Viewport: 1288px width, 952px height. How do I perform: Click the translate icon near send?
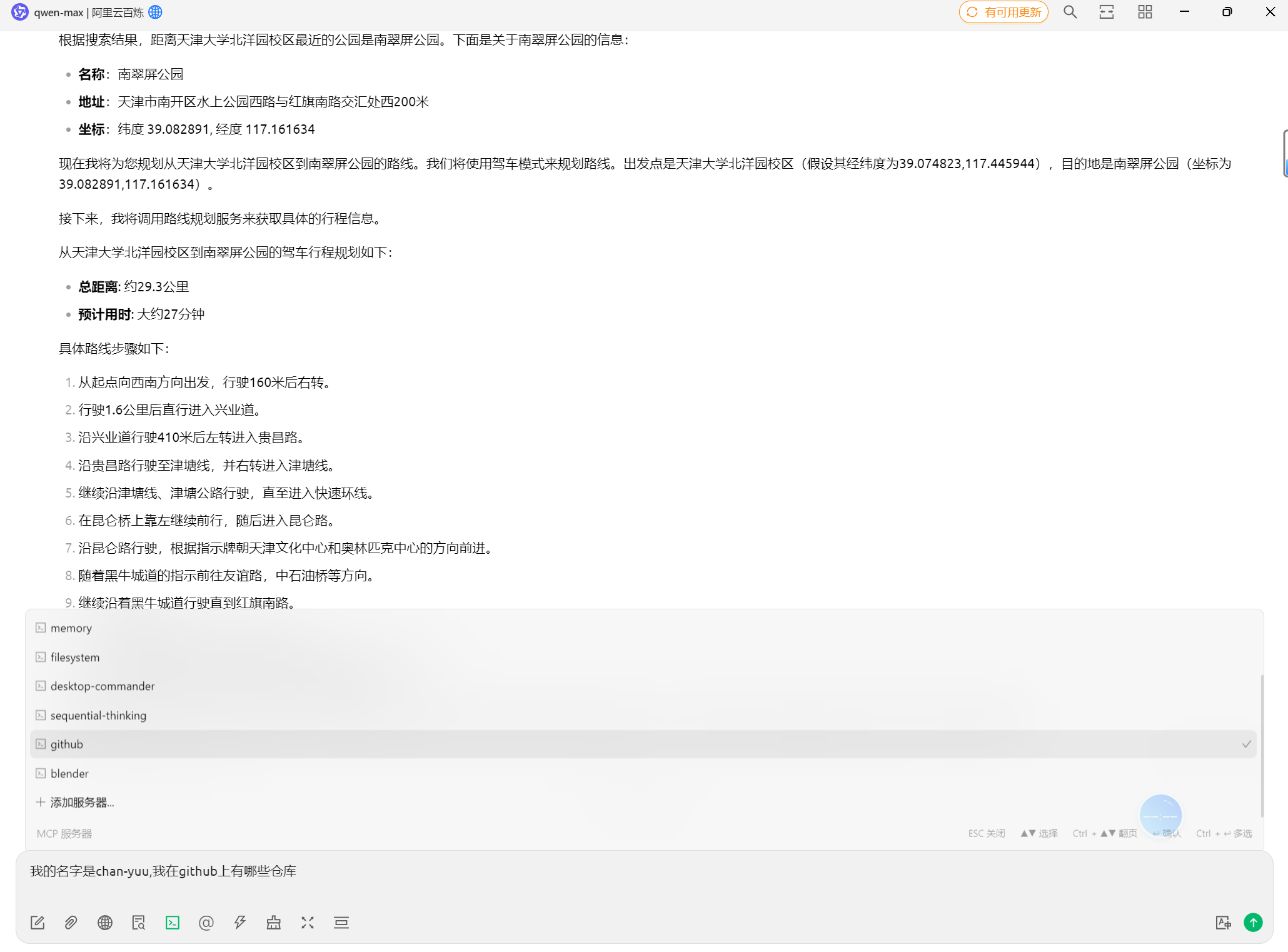pos(1223,923)
